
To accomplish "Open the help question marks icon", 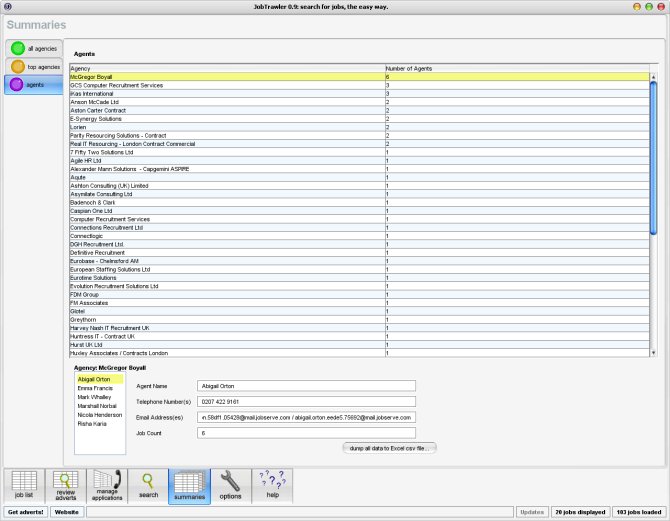I will point(271,484).
